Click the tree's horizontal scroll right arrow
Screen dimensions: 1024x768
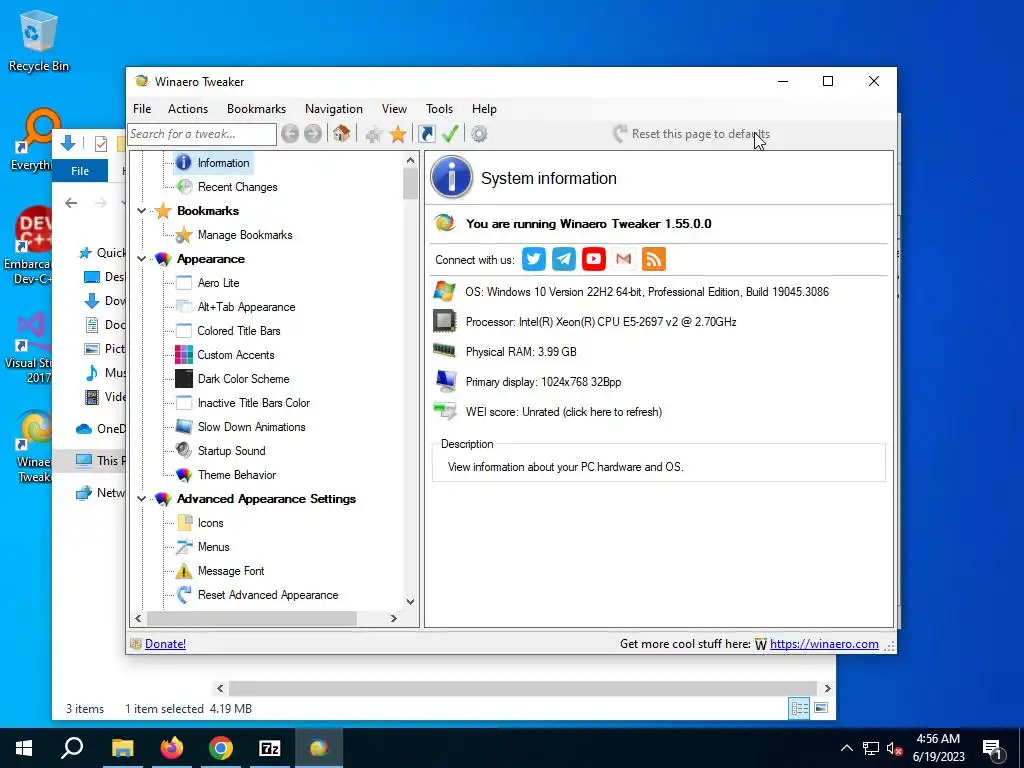tap(393, 618)
